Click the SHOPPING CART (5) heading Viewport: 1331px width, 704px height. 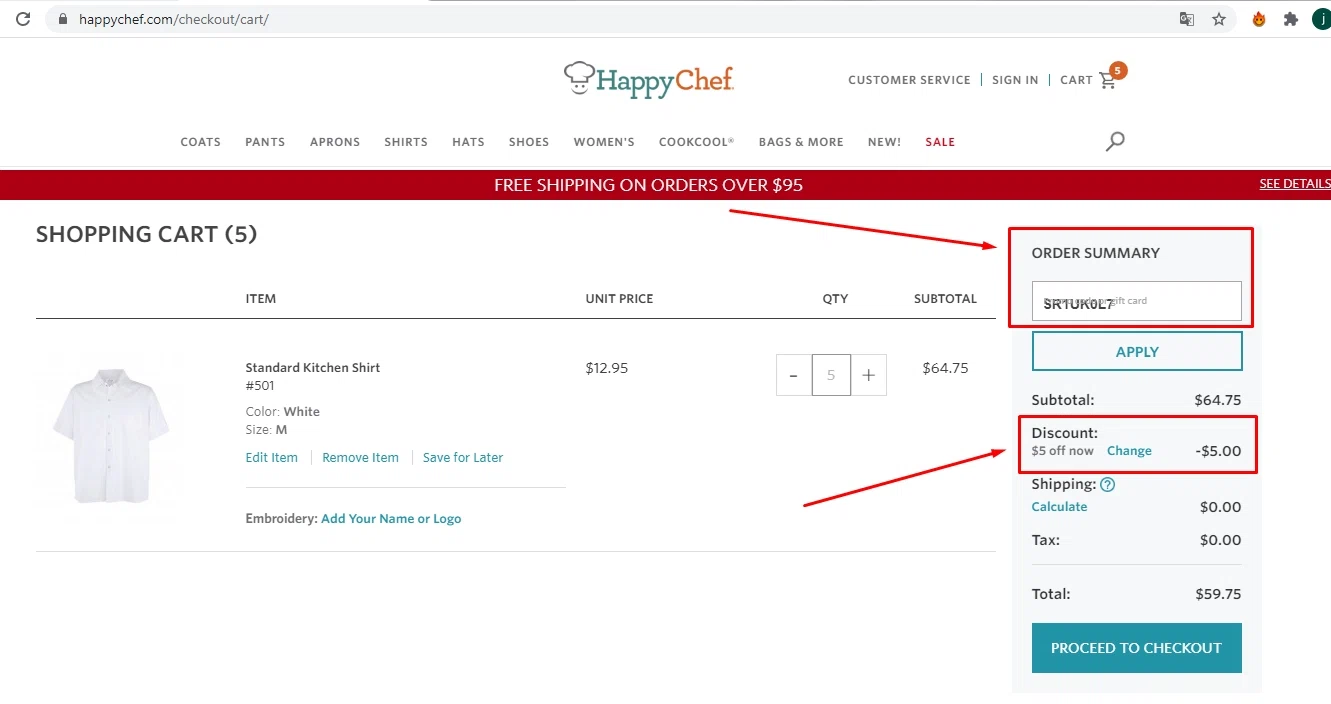(146, 234)
